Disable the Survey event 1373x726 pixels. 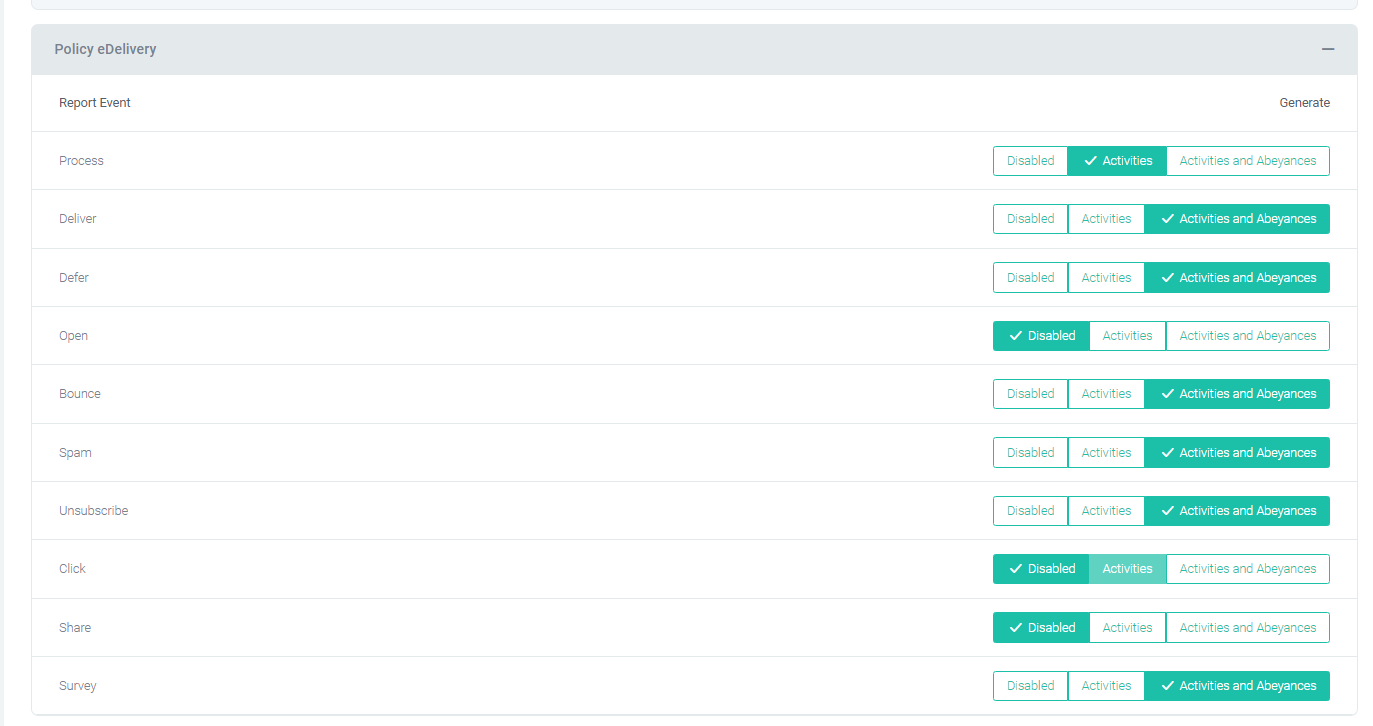pos(1030,685)
